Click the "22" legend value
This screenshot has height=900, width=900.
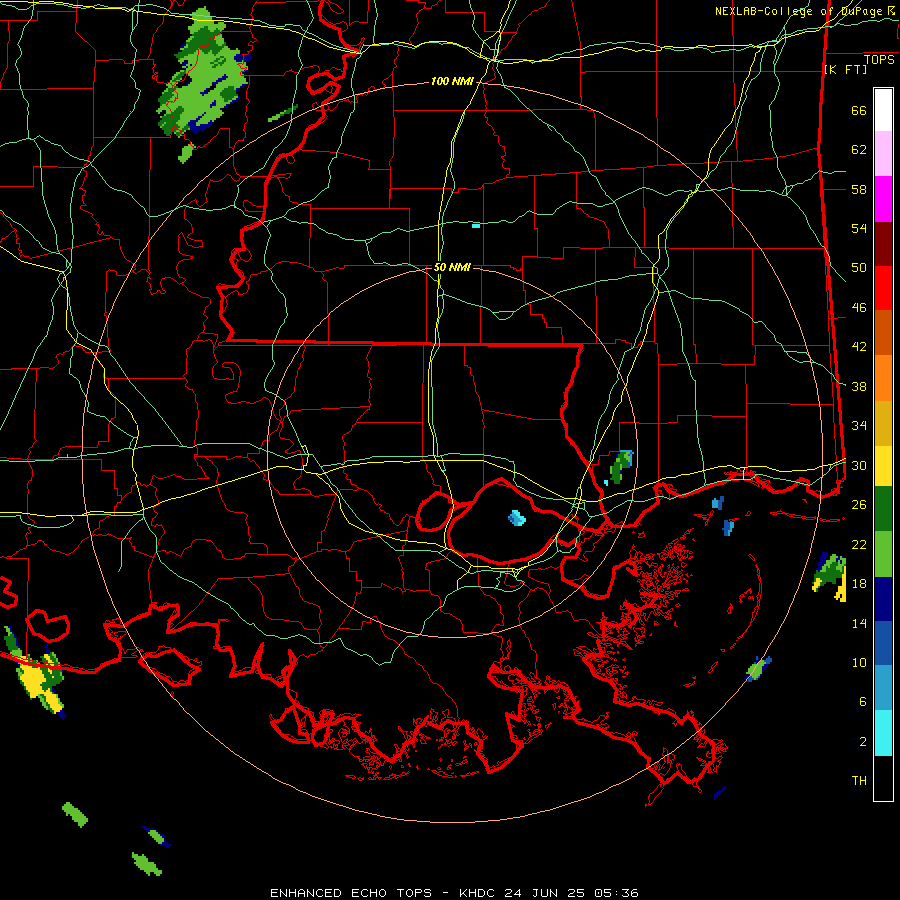pos(859,544)
